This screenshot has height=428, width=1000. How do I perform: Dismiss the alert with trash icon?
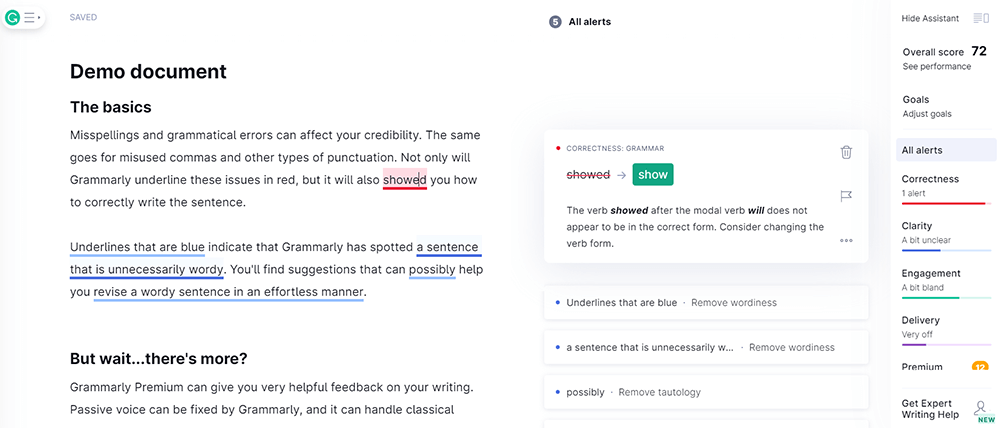[846, 152]
